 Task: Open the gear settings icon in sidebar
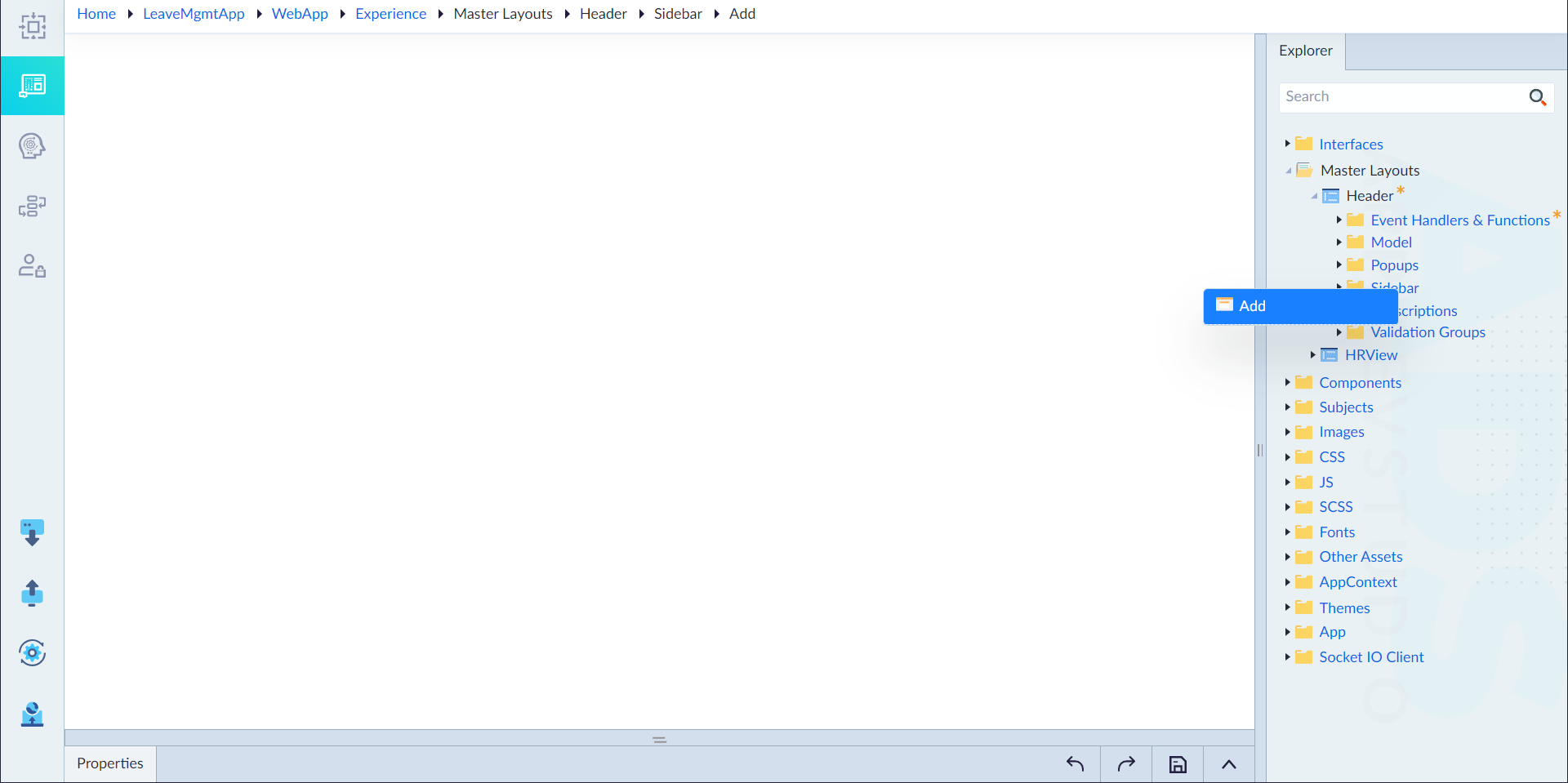[x=32, y=653]
